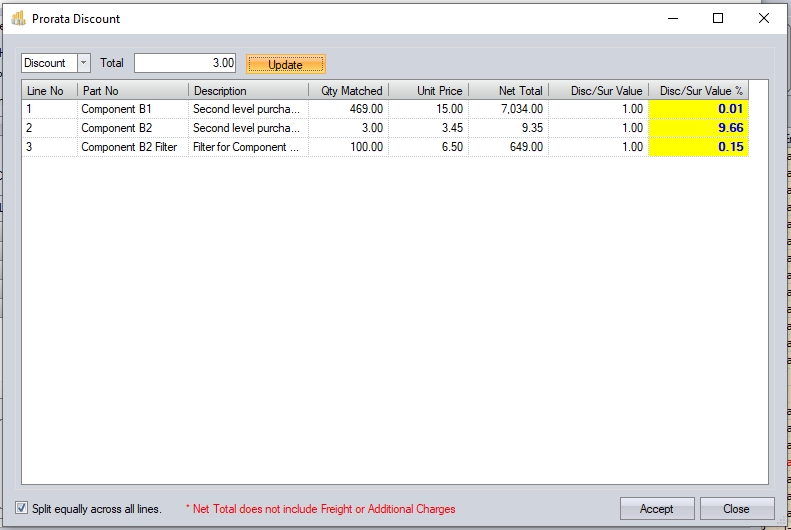The width and height of the screenshot is (791, 530).
Task: Select the Component B1 row
Action: pos(132,109)
